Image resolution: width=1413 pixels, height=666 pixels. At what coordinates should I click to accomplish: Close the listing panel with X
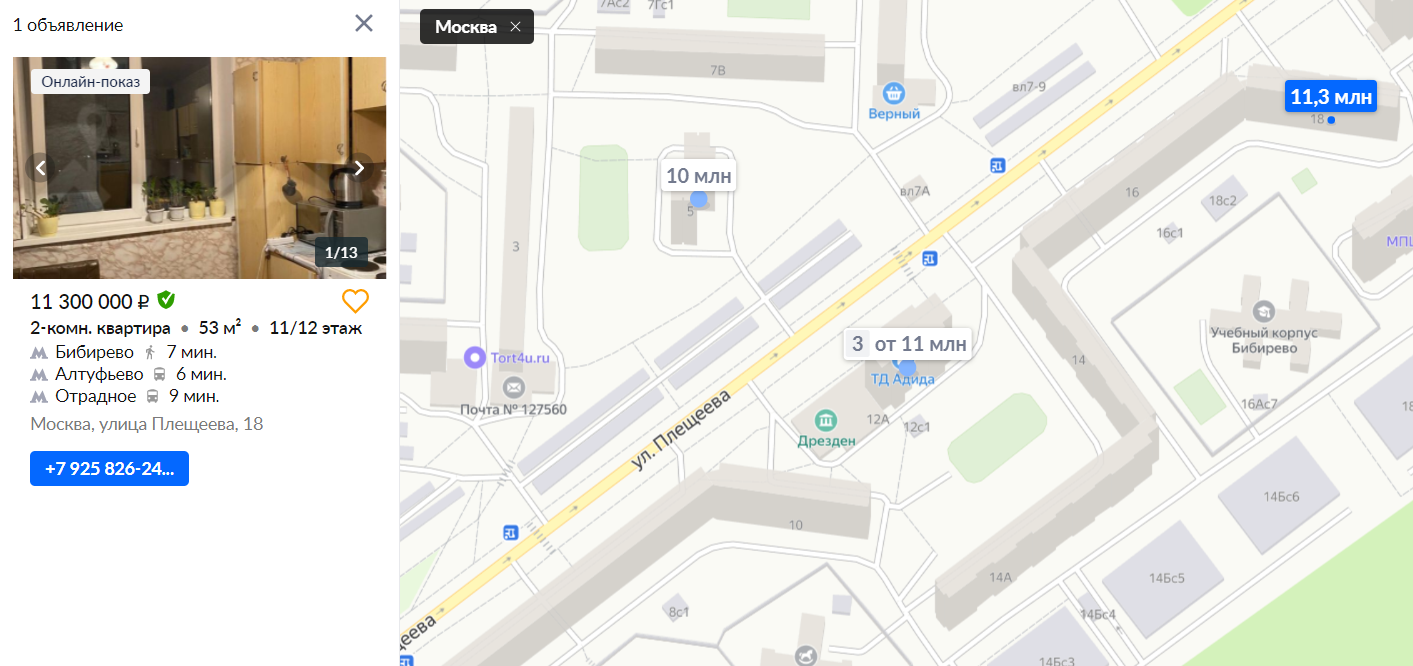coord(364,23)
